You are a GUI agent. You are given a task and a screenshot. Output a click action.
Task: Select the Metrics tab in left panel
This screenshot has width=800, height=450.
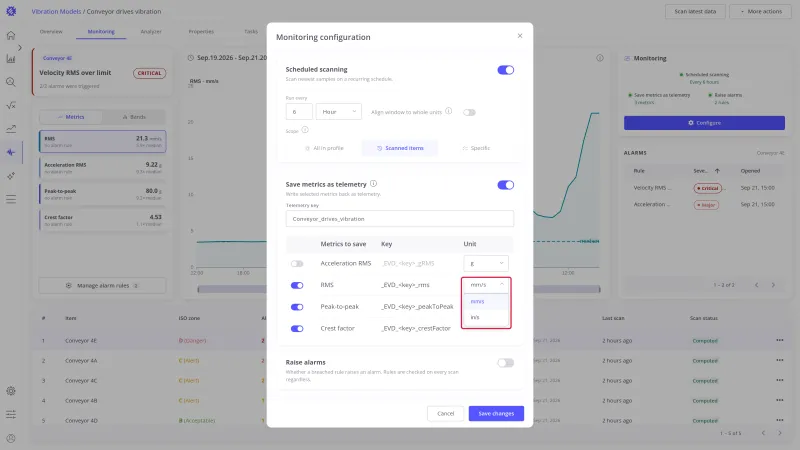coord(71,117)
